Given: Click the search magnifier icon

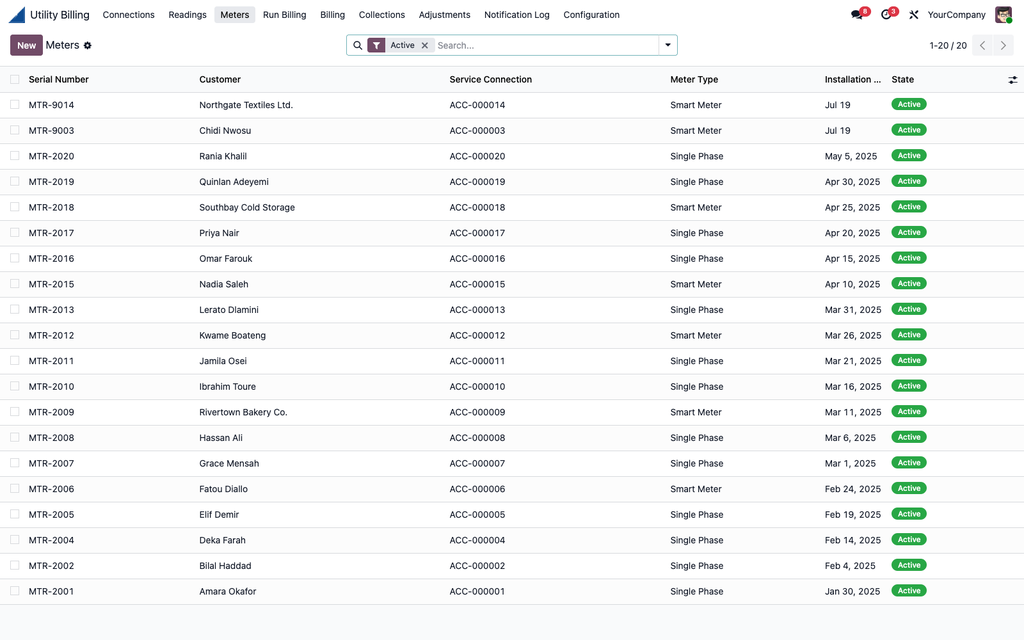Looking at the screenshot, I should click(357, 45).
